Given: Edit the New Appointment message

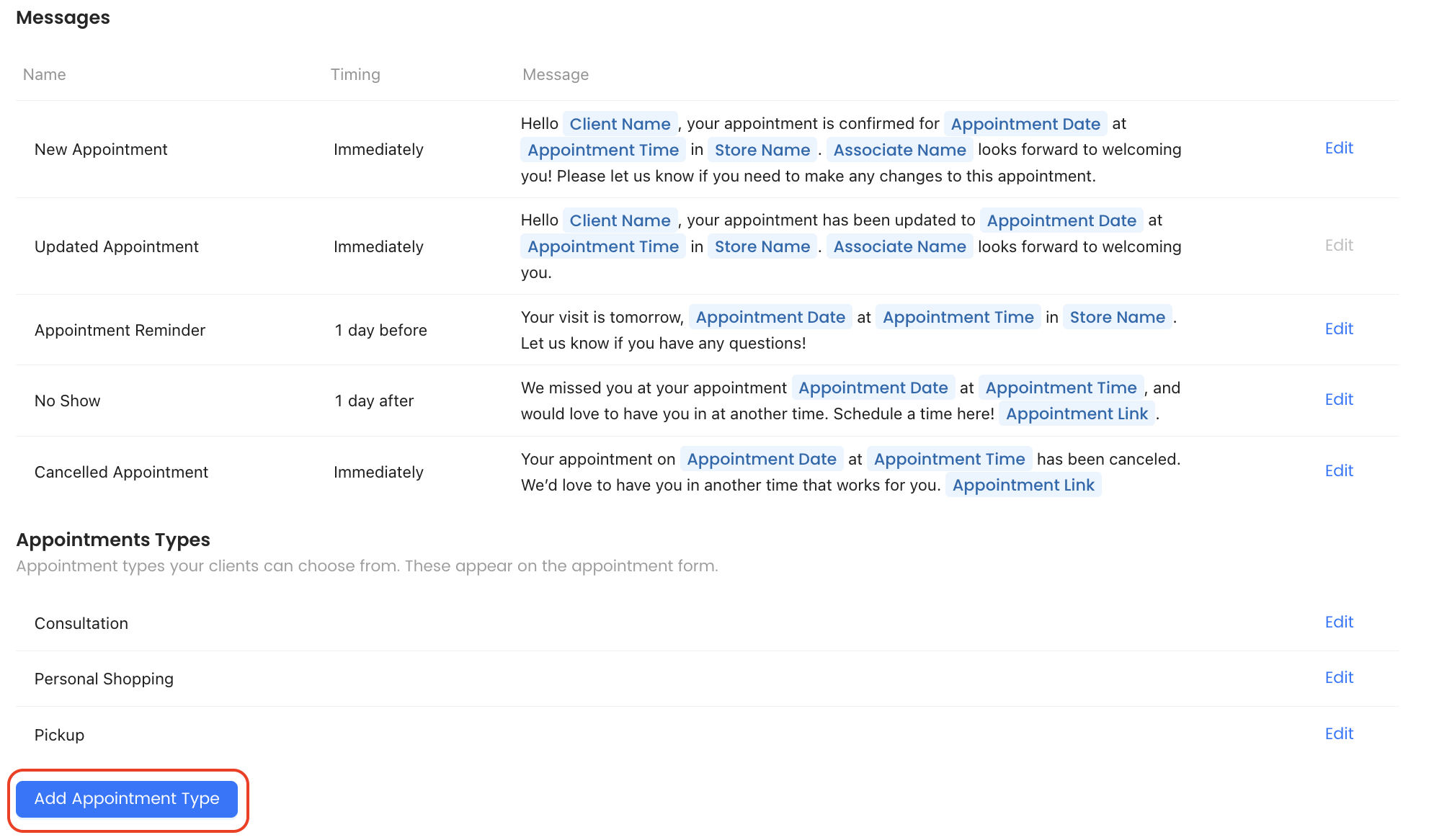Looking at the screenshot, I should coord(1338,148).
